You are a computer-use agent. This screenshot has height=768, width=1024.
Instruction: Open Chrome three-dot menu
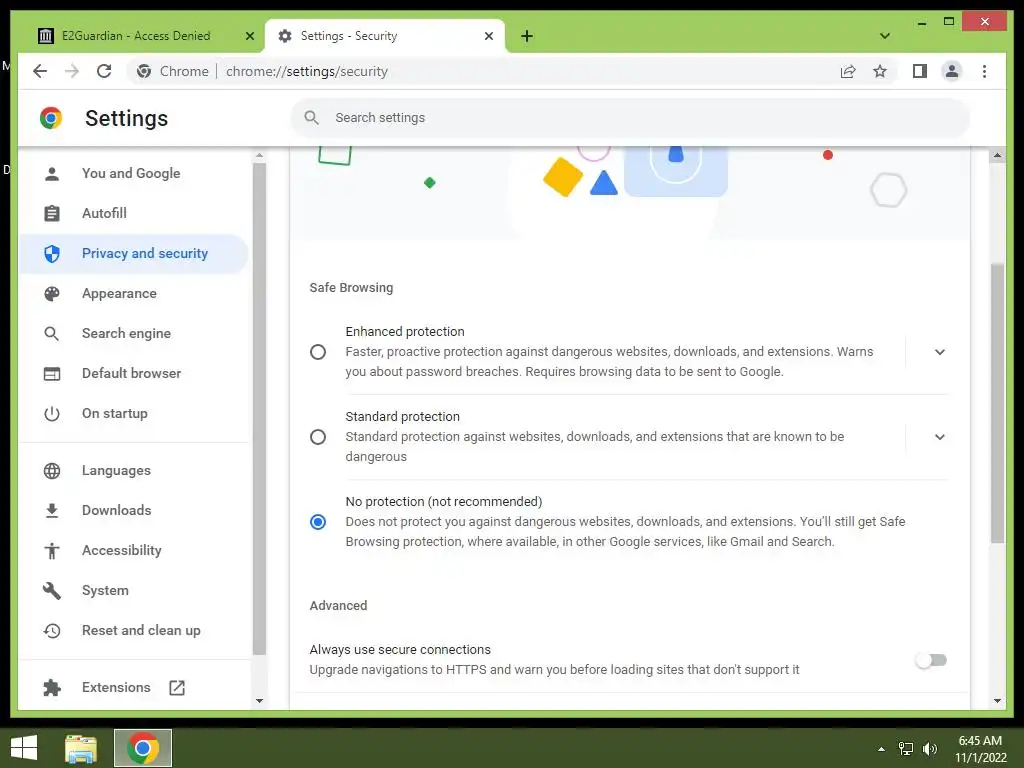point(984,71)
